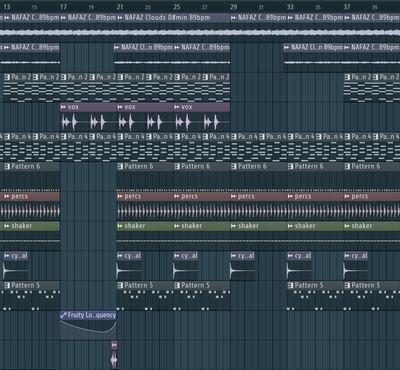Open clip menu icon of vox clip at bar 21
400x370 pixels.
coord(120,107)
